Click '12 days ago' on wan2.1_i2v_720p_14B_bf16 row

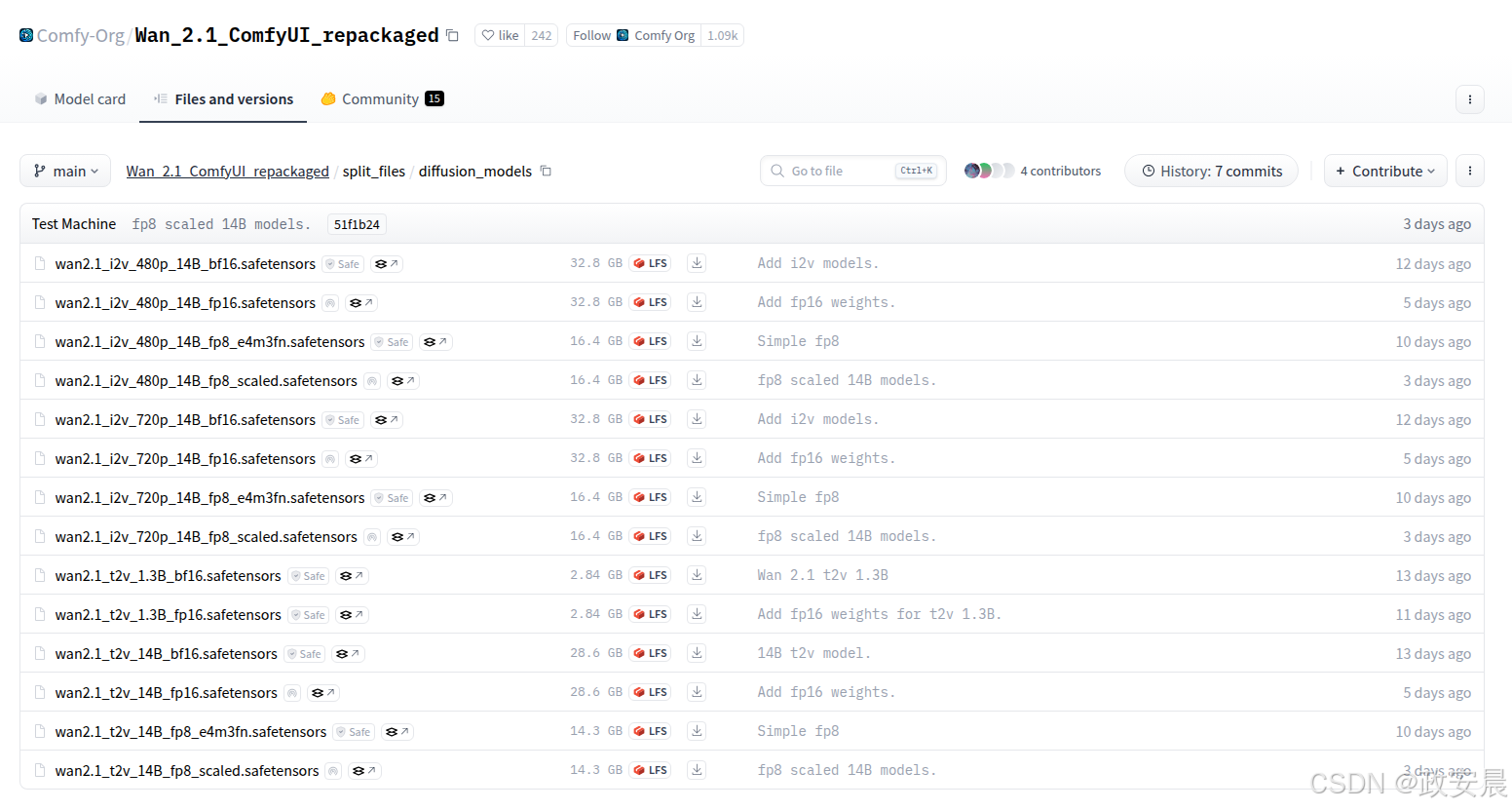pyautogui.click(x=1433, y=419)
